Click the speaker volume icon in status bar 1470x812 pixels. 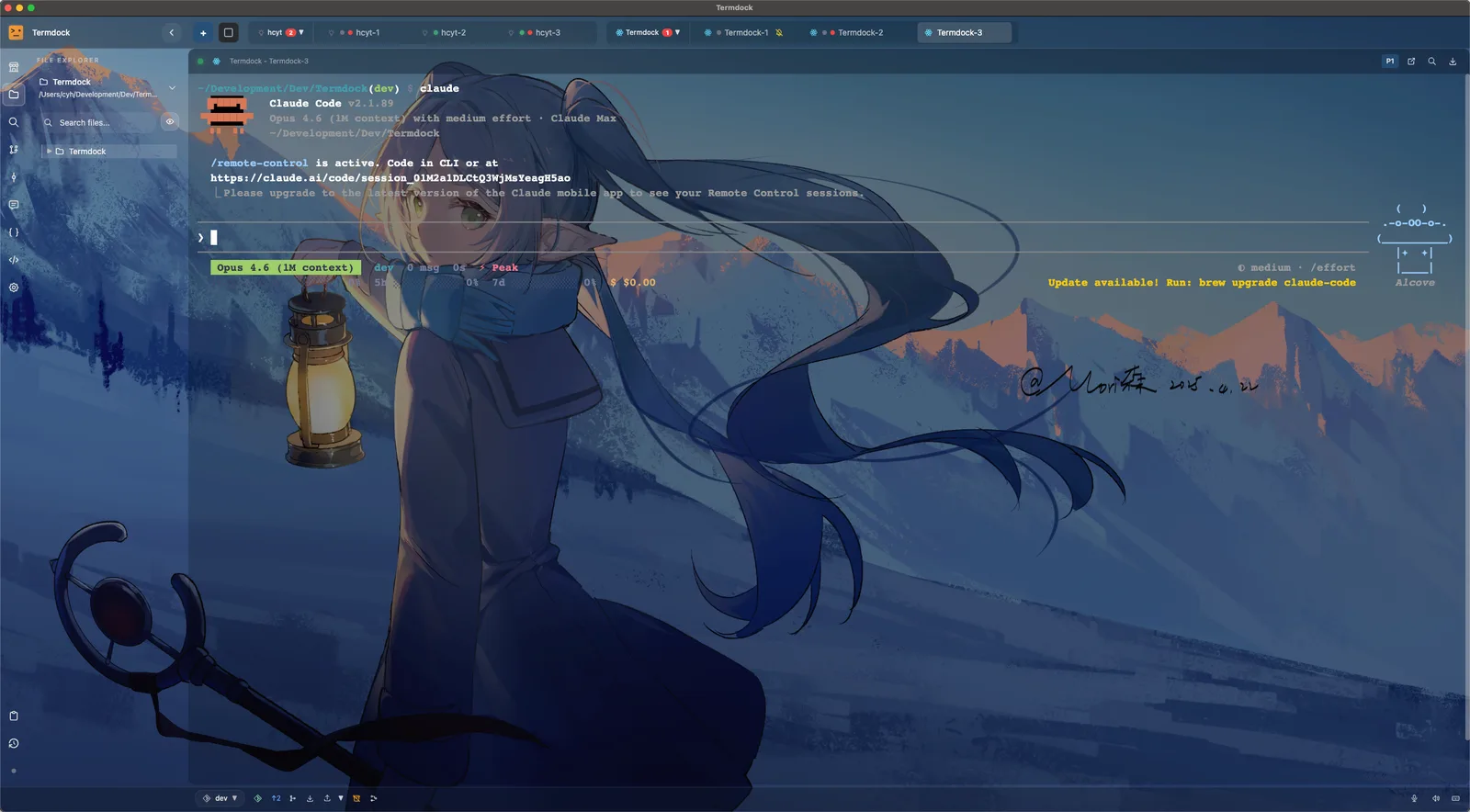tap(1435, 798)
